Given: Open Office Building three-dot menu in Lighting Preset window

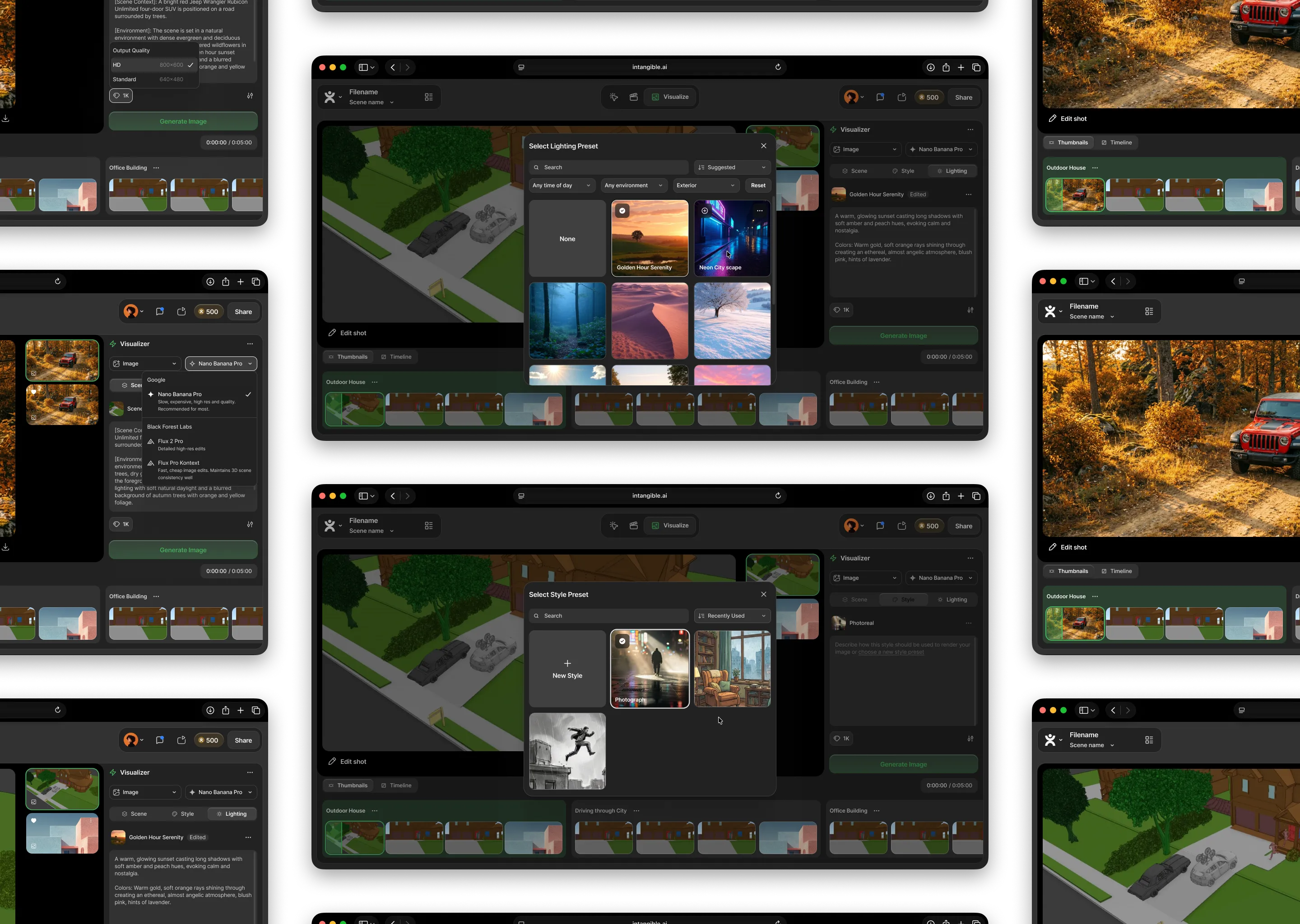Looking at the screenshot, I should click(877, 382).
